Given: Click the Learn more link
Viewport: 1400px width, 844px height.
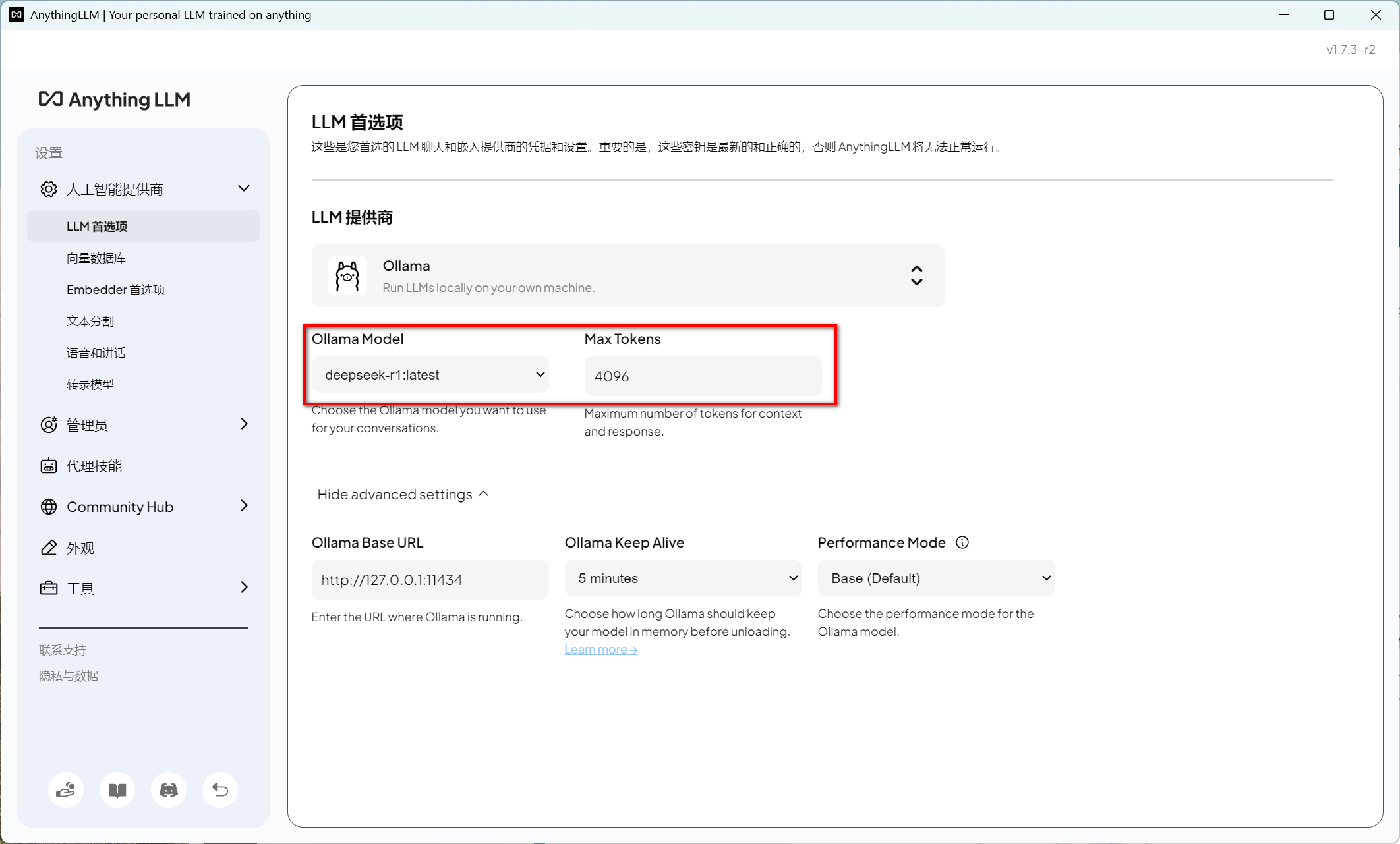Looking at the screenshot, I should 601,650.
